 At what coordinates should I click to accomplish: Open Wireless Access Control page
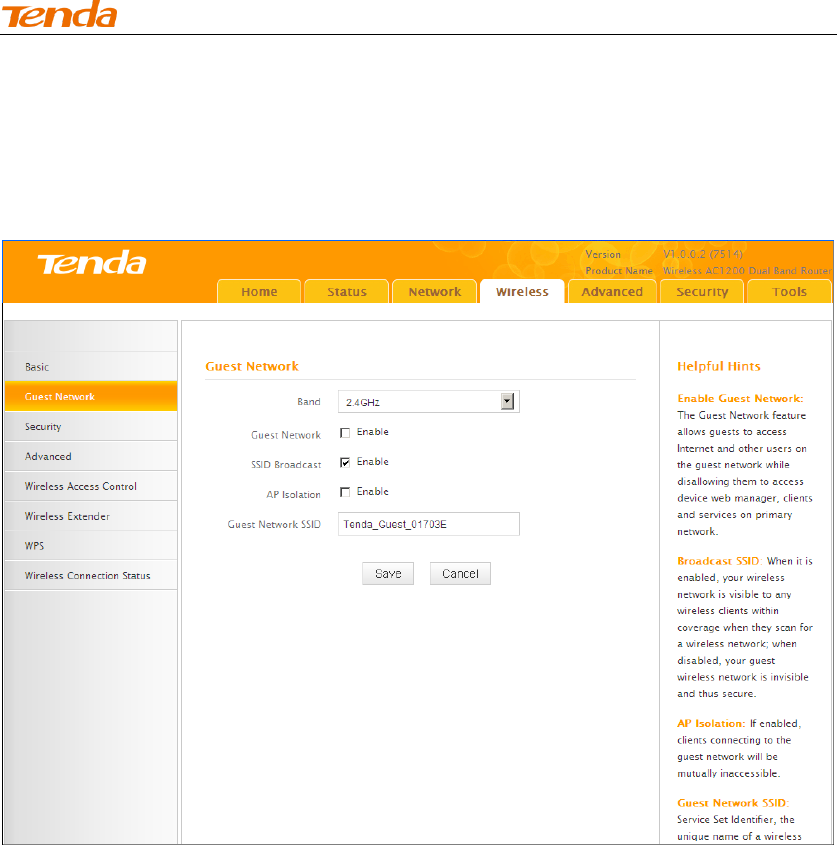click(x=91, y=486)
